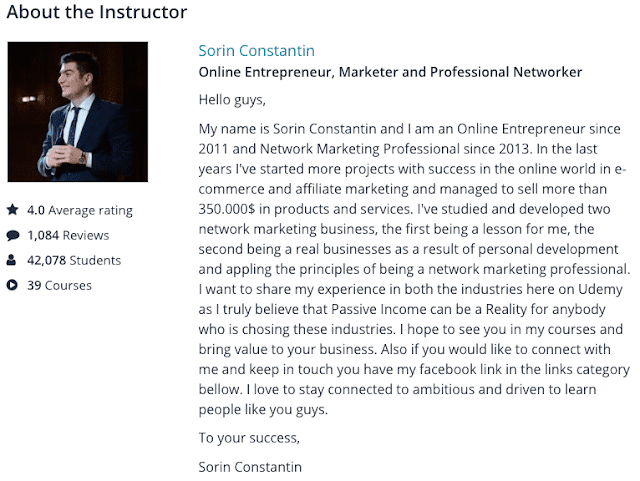Screen dimensions: 640x481
Task: Open Sorin Constantin's profile photo
Action: point(78,112)
